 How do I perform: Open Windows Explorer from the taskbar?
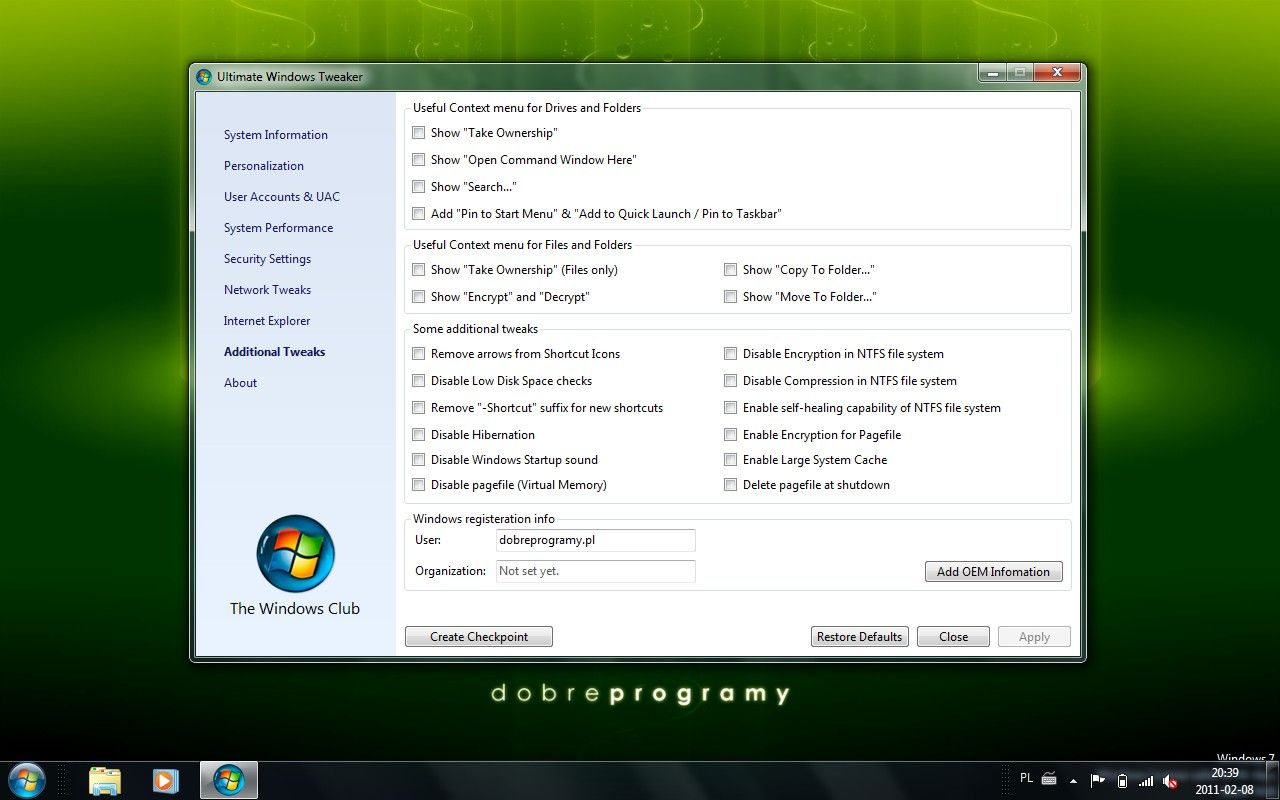pos(105,779)
